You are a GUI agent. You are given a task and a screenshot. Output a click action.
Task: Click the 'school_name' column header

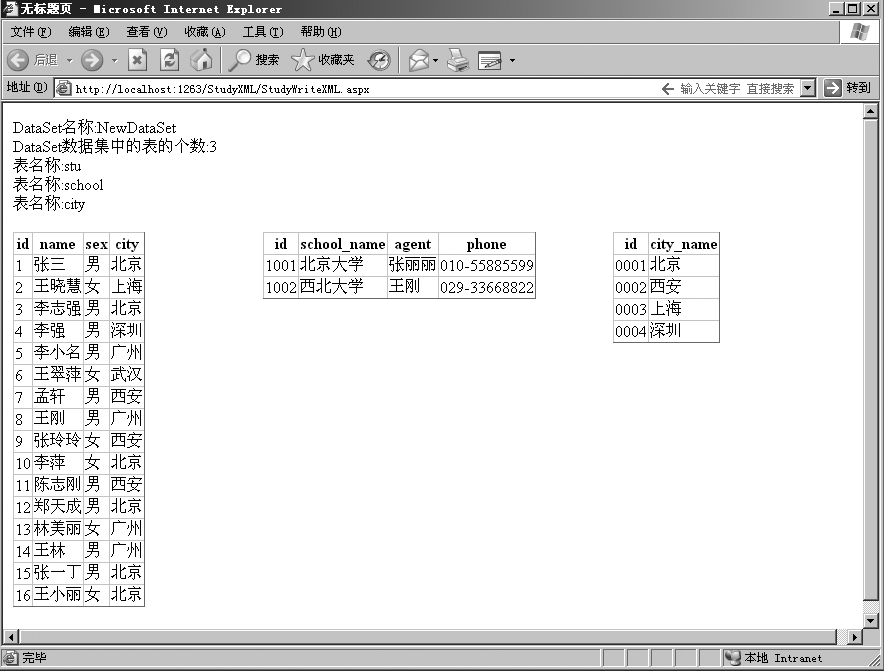click(342, 244)
